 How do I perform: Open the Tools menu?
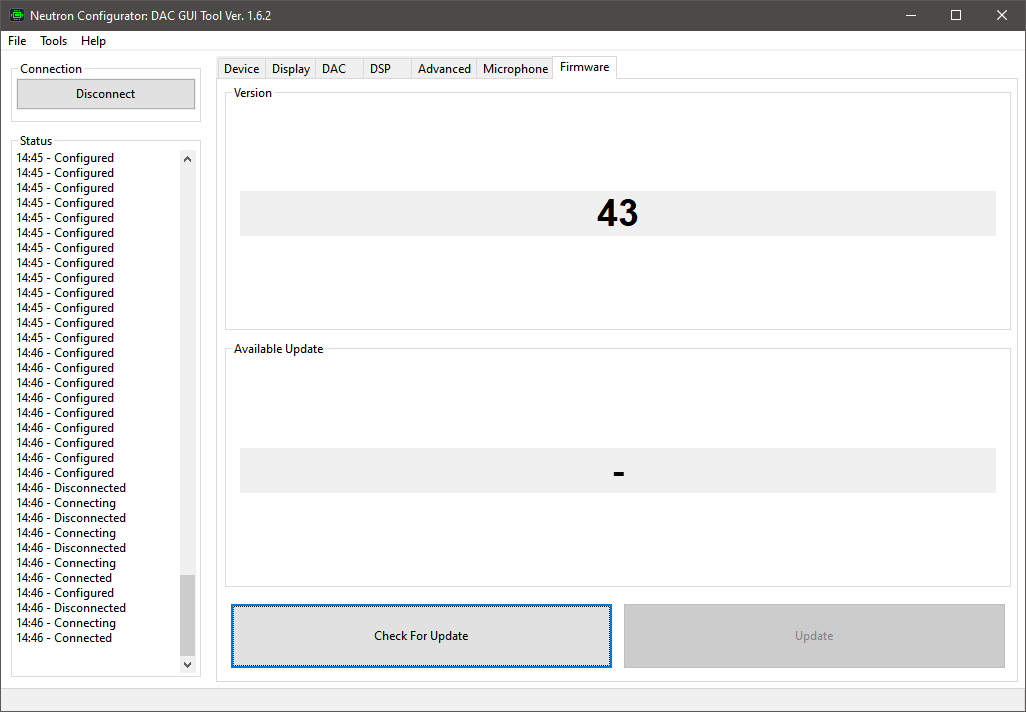click(x=54, y=41)
